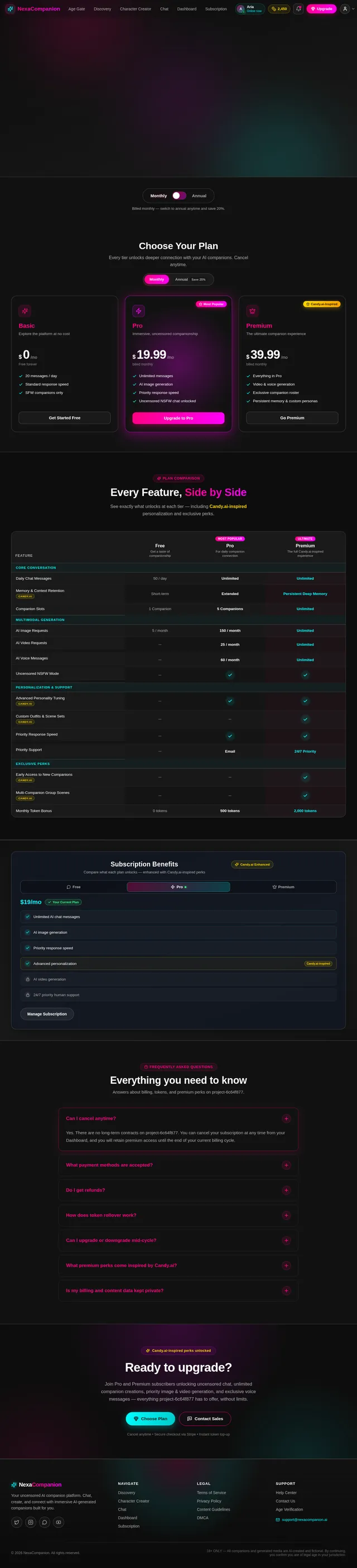
Task: Click the mail icon beside support email
Action: click(x=278, y=1520)
